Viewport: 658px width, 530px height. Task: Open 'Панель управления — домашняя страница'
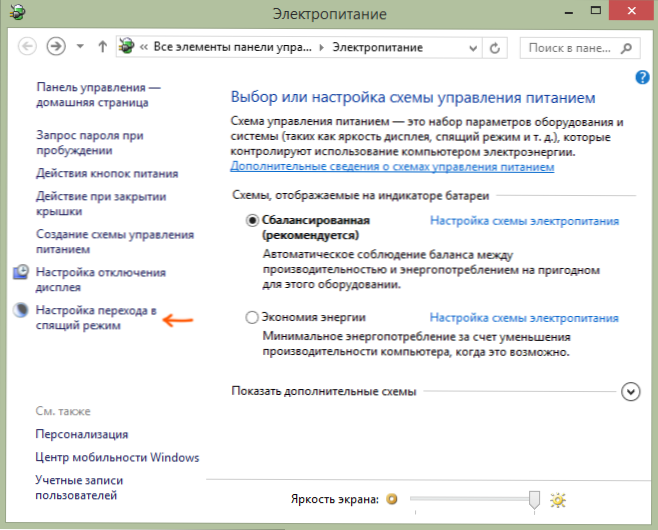click(98, 95)
